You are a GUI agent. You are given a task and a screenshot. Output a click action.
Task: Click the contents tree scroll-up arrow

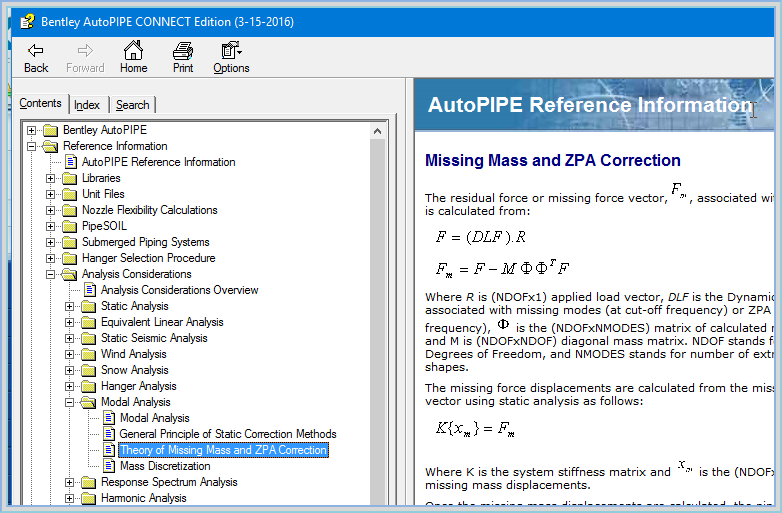pos(378,131)
